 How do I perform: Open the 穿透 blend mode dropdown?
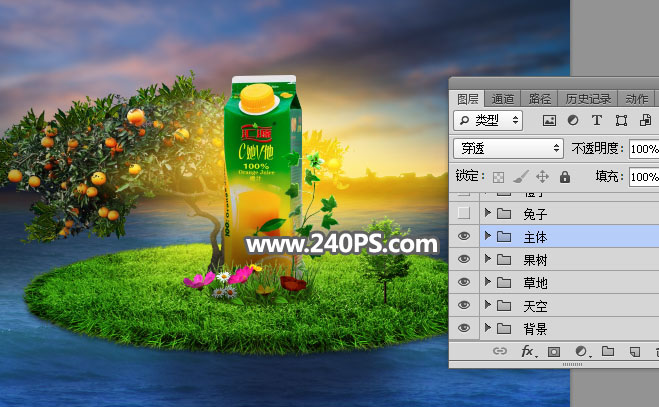(x=508, y=148)
